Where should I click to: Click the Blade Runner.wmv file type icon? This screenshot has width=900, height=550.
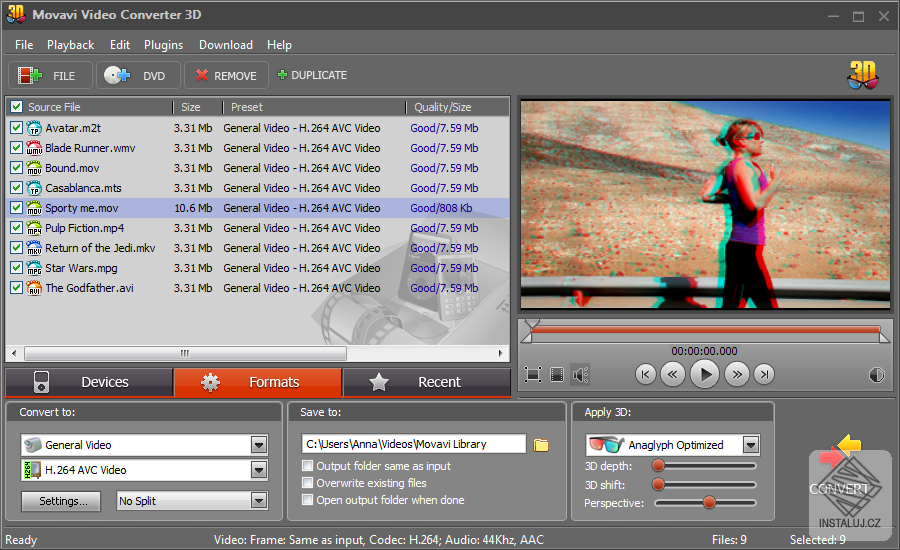point(34,148)
